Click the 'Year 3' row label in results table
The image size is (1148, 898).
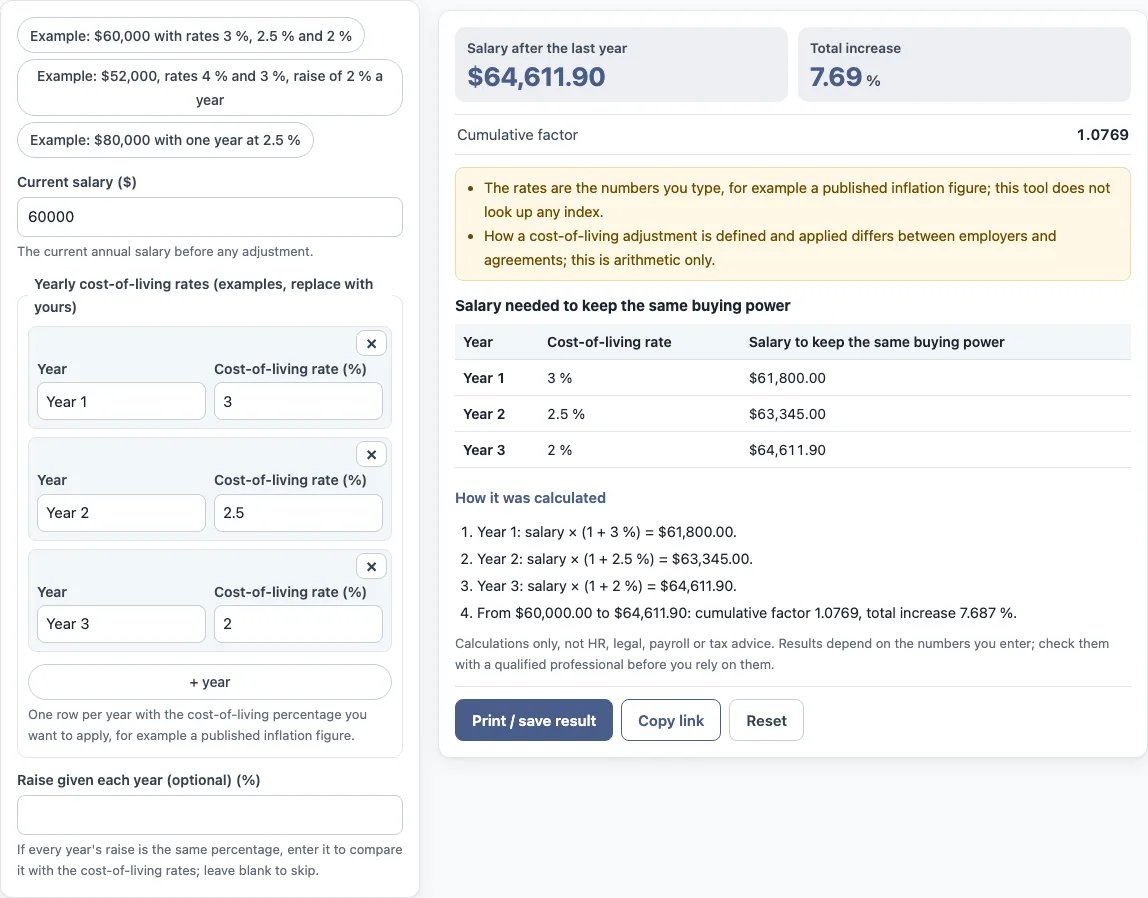(x=484, y=449)
